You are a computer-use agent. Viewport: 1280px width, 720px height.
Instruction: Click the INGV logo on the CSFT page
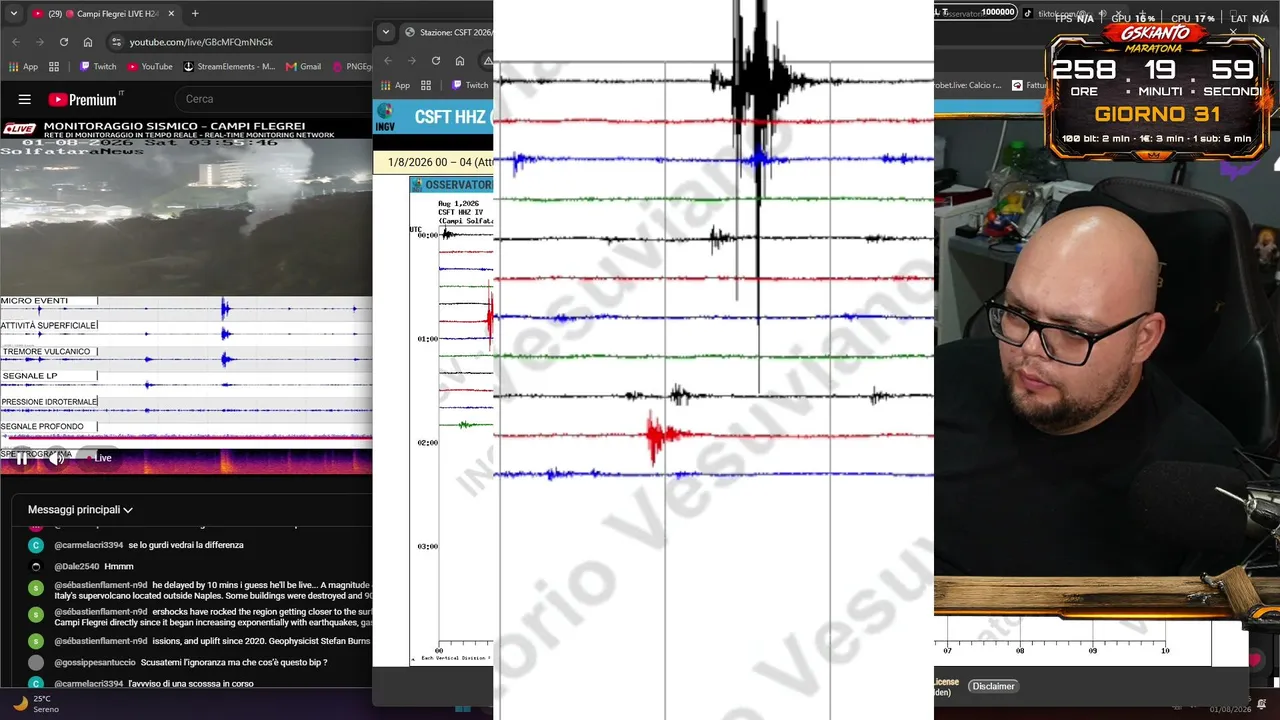click(x=385, y=117)
